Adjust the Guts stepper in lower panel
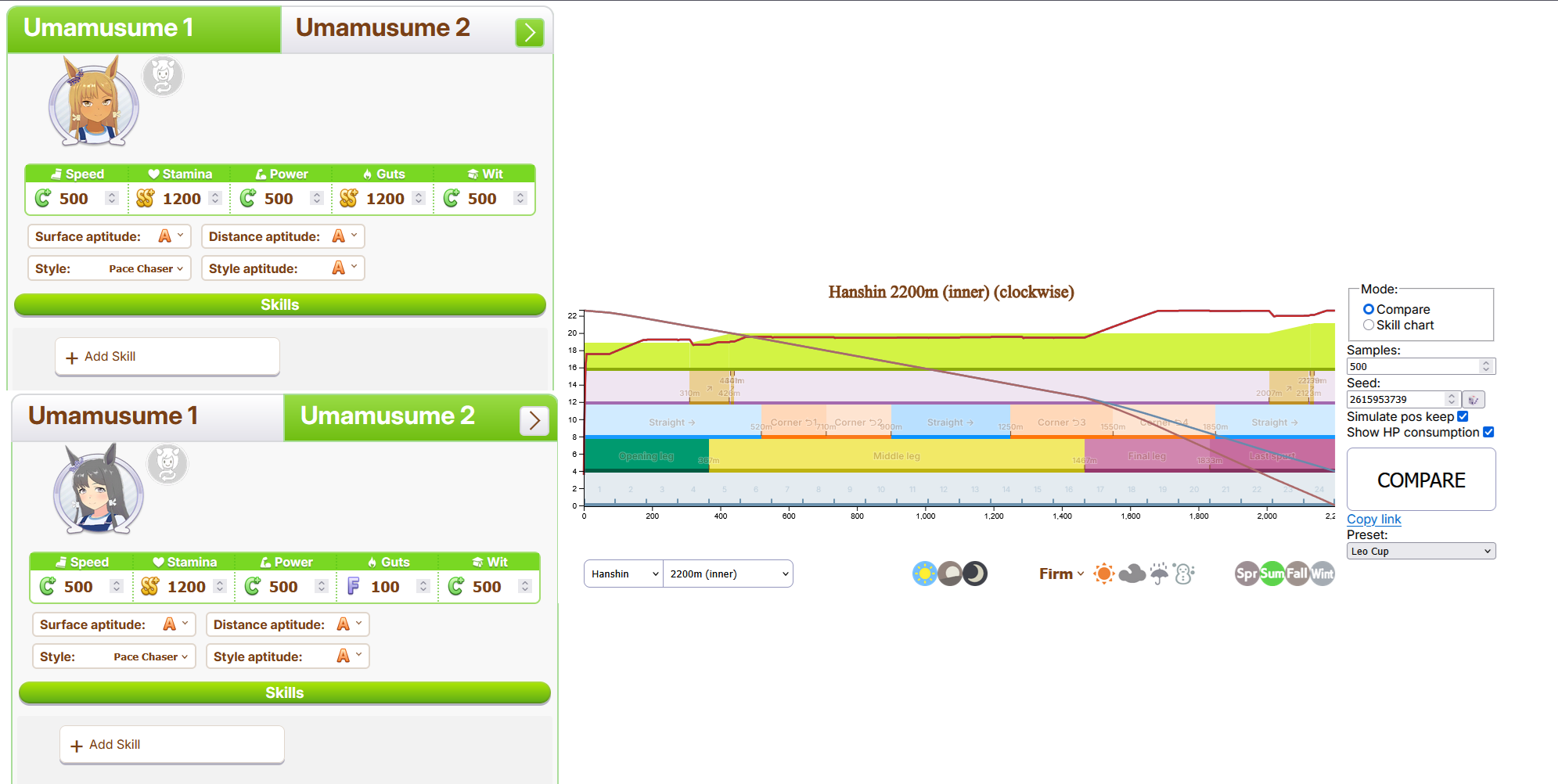The width and height of the screenshot is (1558, 784). click(x=423, y=586)
